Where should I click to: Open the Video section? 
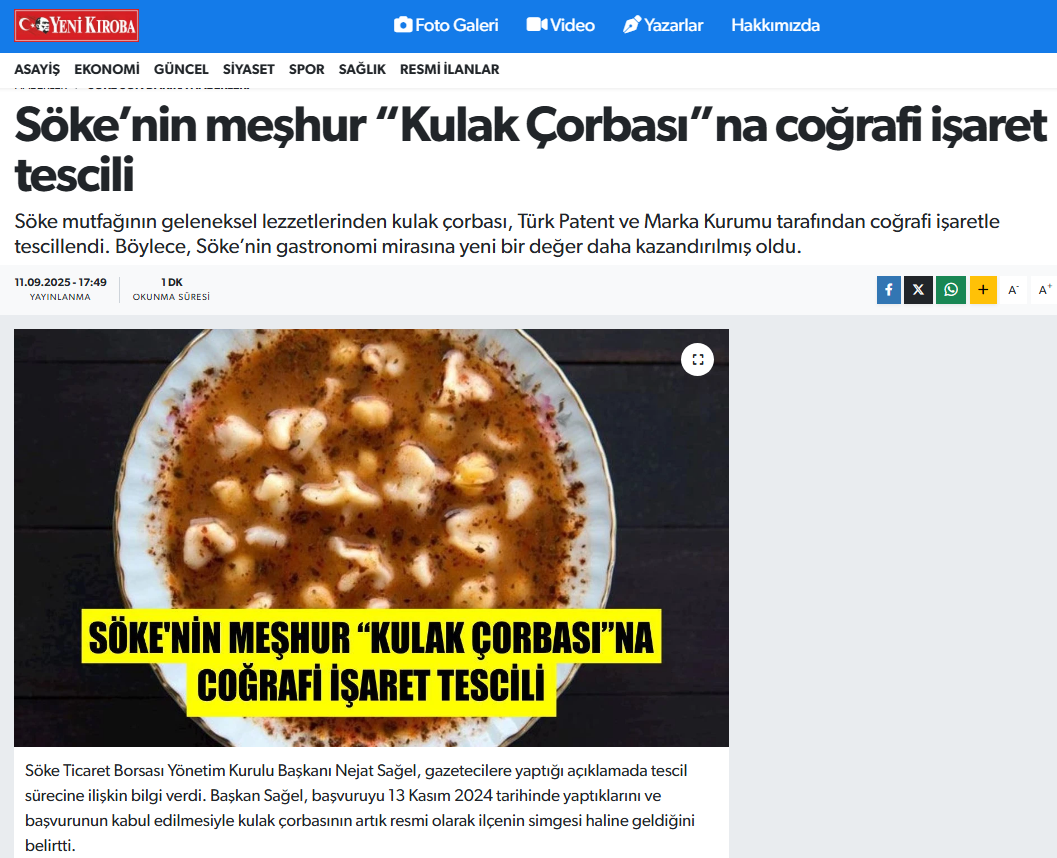pyautogui.click(x=560, y=26)
